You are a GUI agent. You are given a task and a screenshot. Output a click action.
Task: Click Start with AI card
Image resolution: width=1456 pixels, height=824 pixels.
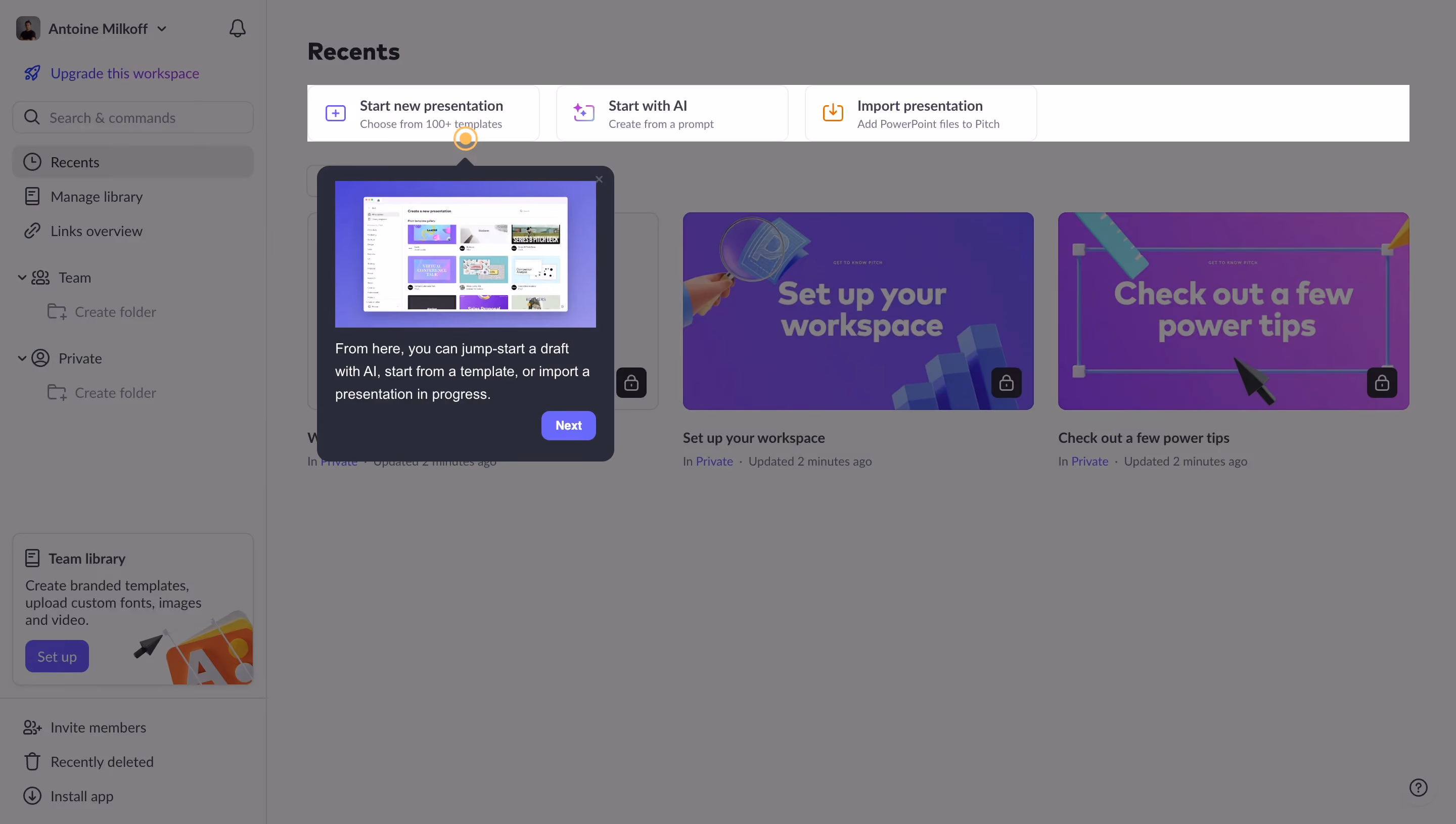point(672,113)
